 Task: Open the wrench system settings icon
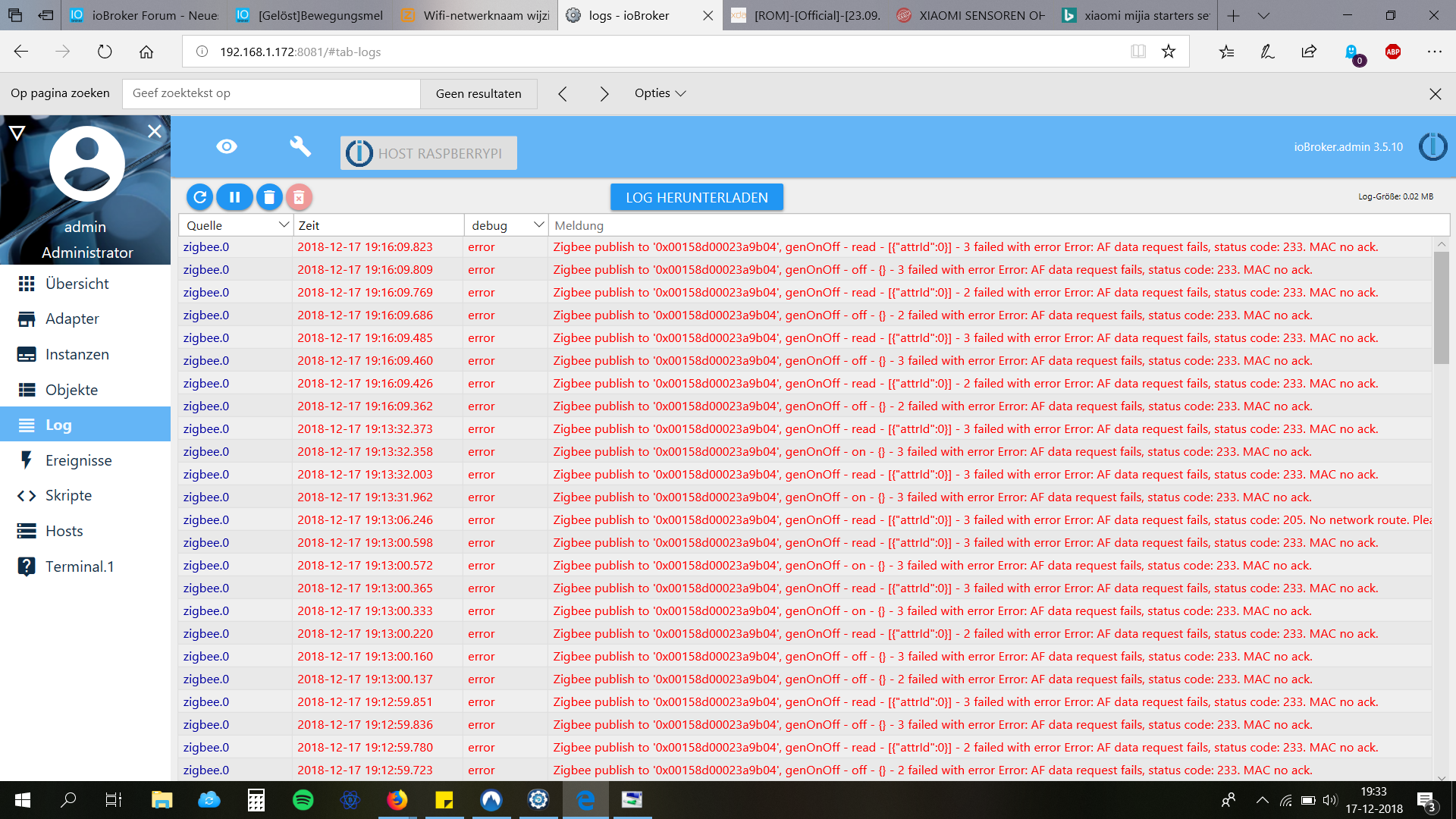point(300,146)
